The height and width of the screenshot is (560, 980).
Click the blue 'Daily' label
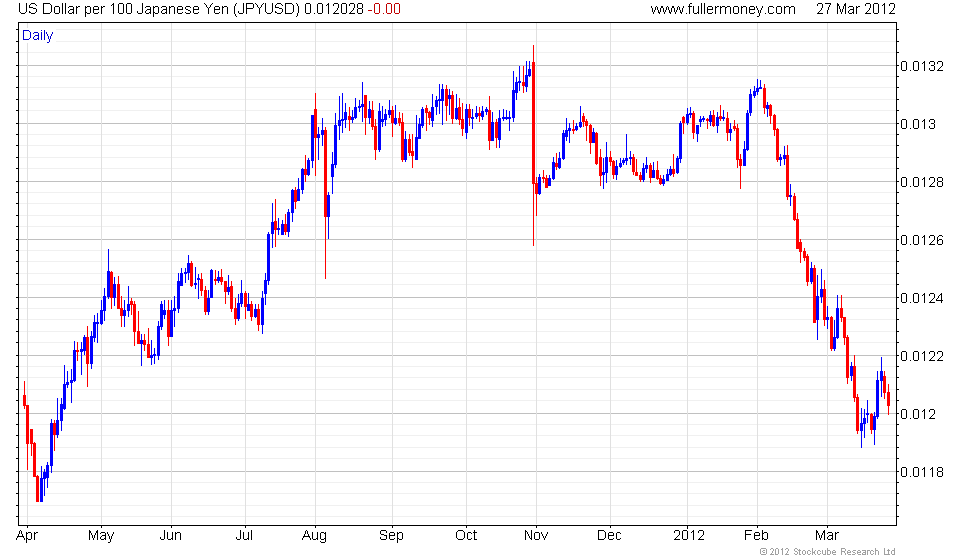(38, 36)
